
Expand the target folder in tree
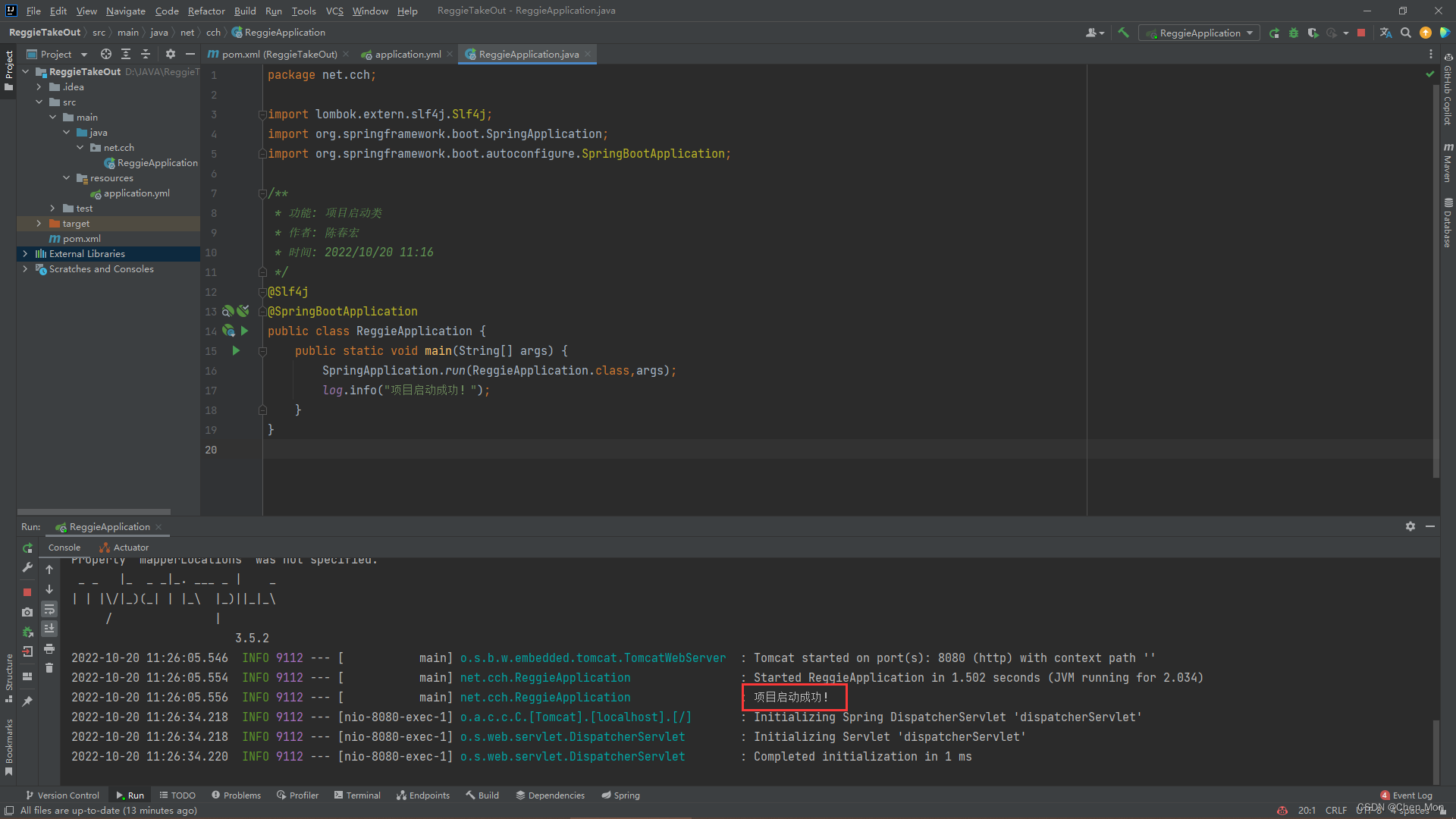[x=39, y=224]
